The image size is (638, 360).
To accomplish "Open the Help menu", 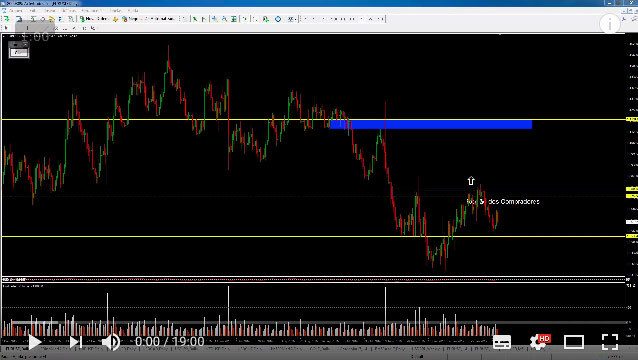I will click(133, 10).
